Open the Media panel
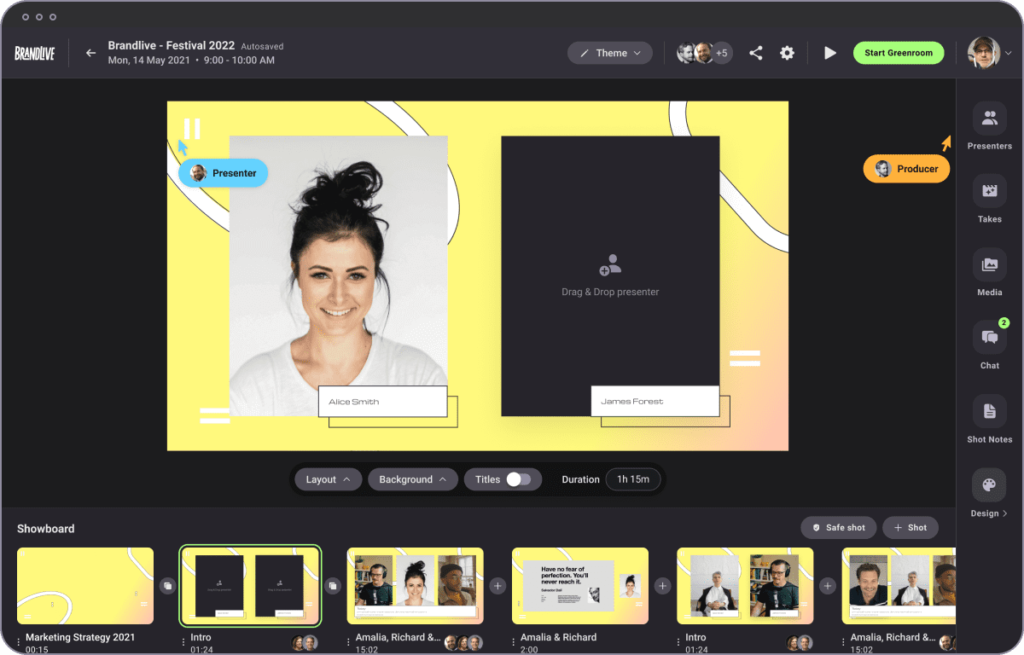Image resolution: width=1024 pixels, height=655 pixels. 989,273
